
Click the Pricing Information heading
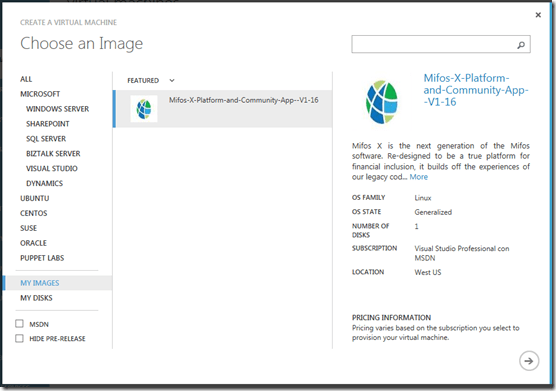click(x=391, y=317)
